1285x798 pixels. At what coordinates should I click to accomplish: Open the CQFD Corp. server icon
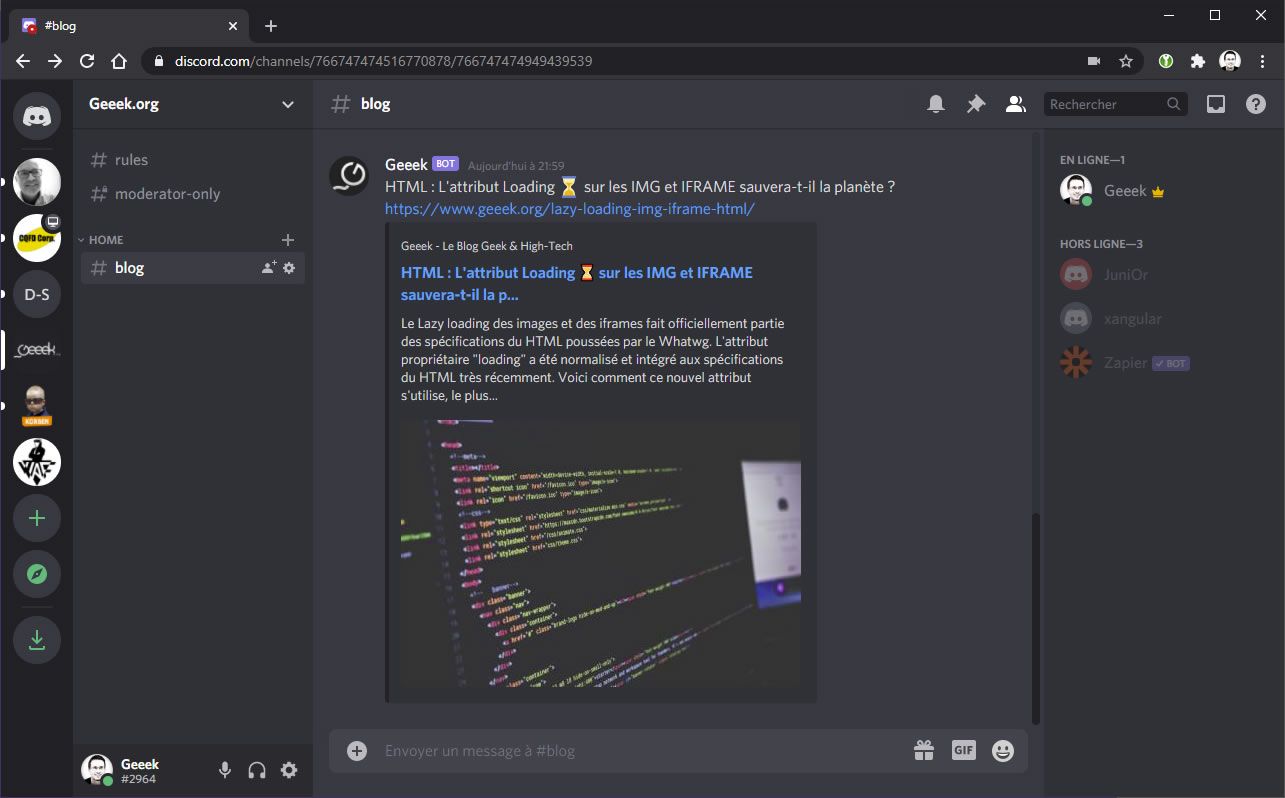click(37, 238)
